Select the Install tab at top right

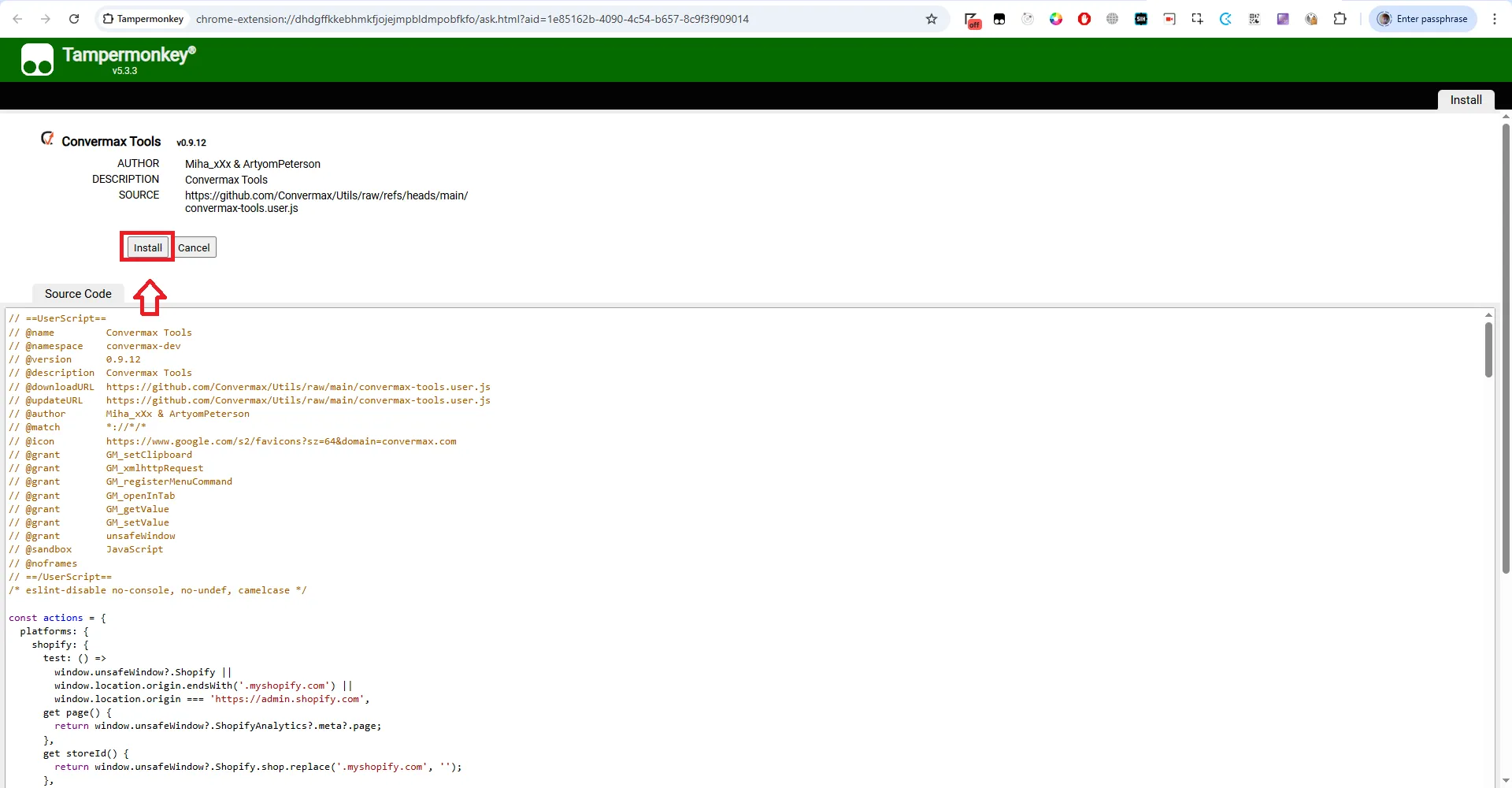coord(1466,100)
